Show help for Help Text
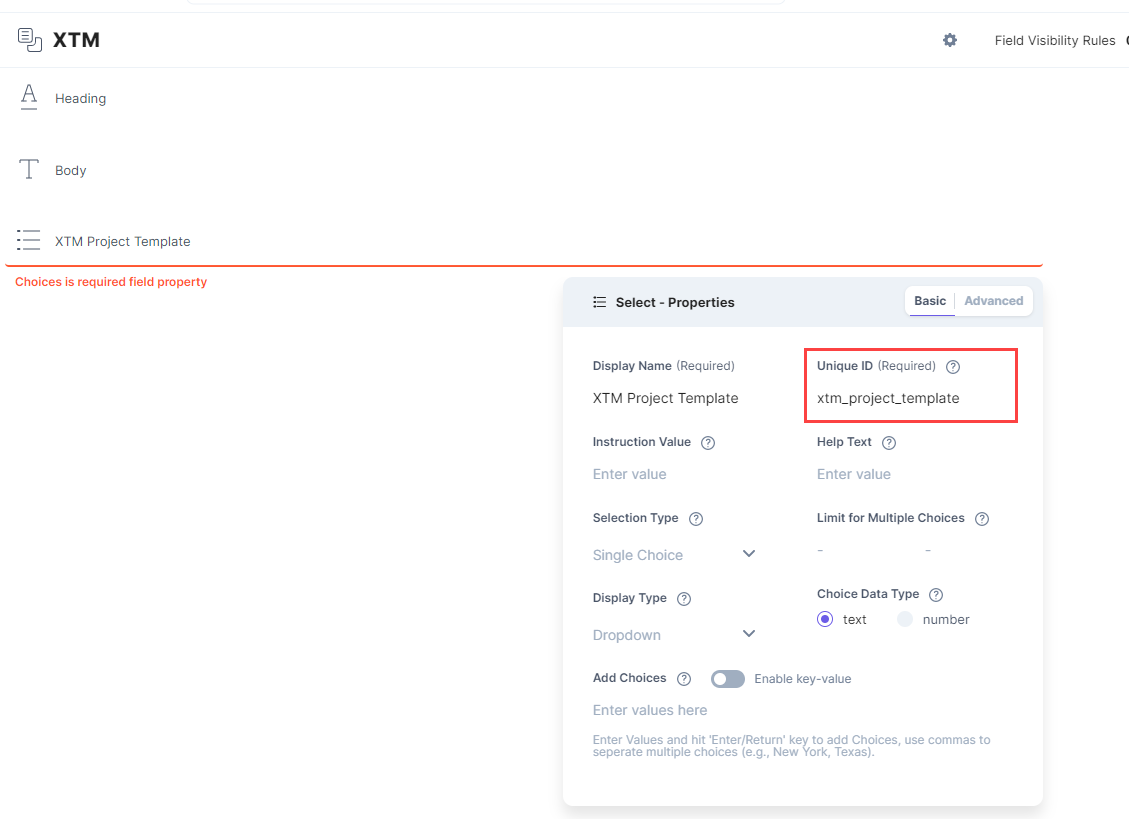This screenshot has height=819, width=1129. point(889,442)
